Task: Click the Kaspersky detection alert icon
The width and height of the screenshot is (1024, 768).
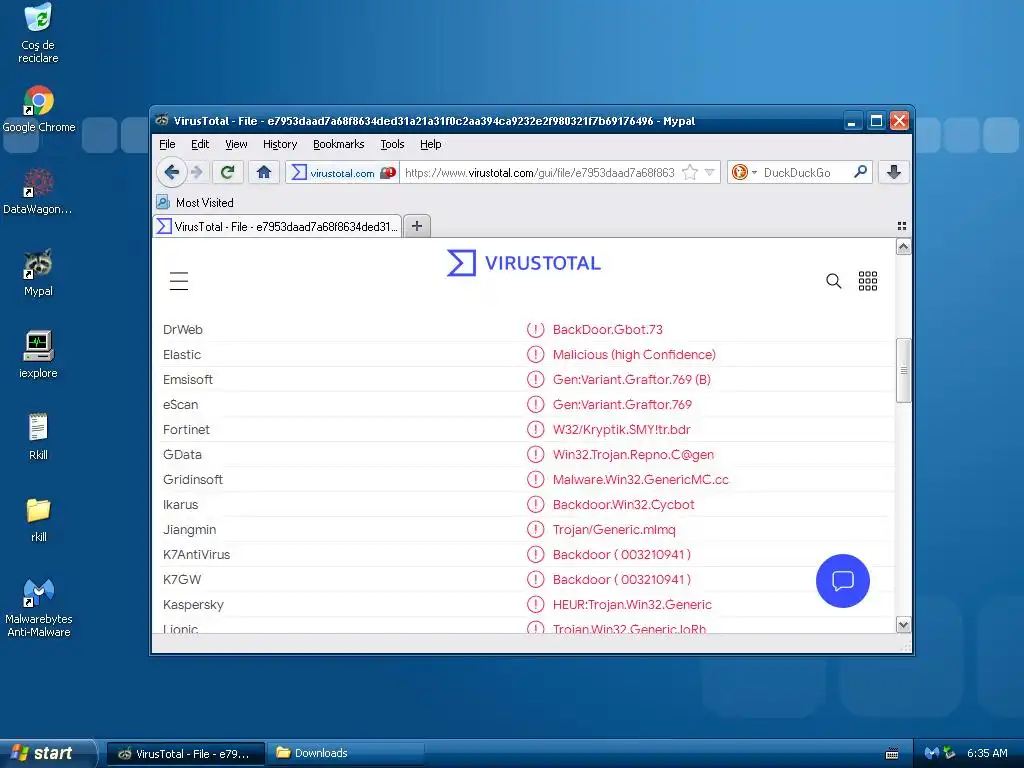Action: pyautogui.click(x=535, y=604)
